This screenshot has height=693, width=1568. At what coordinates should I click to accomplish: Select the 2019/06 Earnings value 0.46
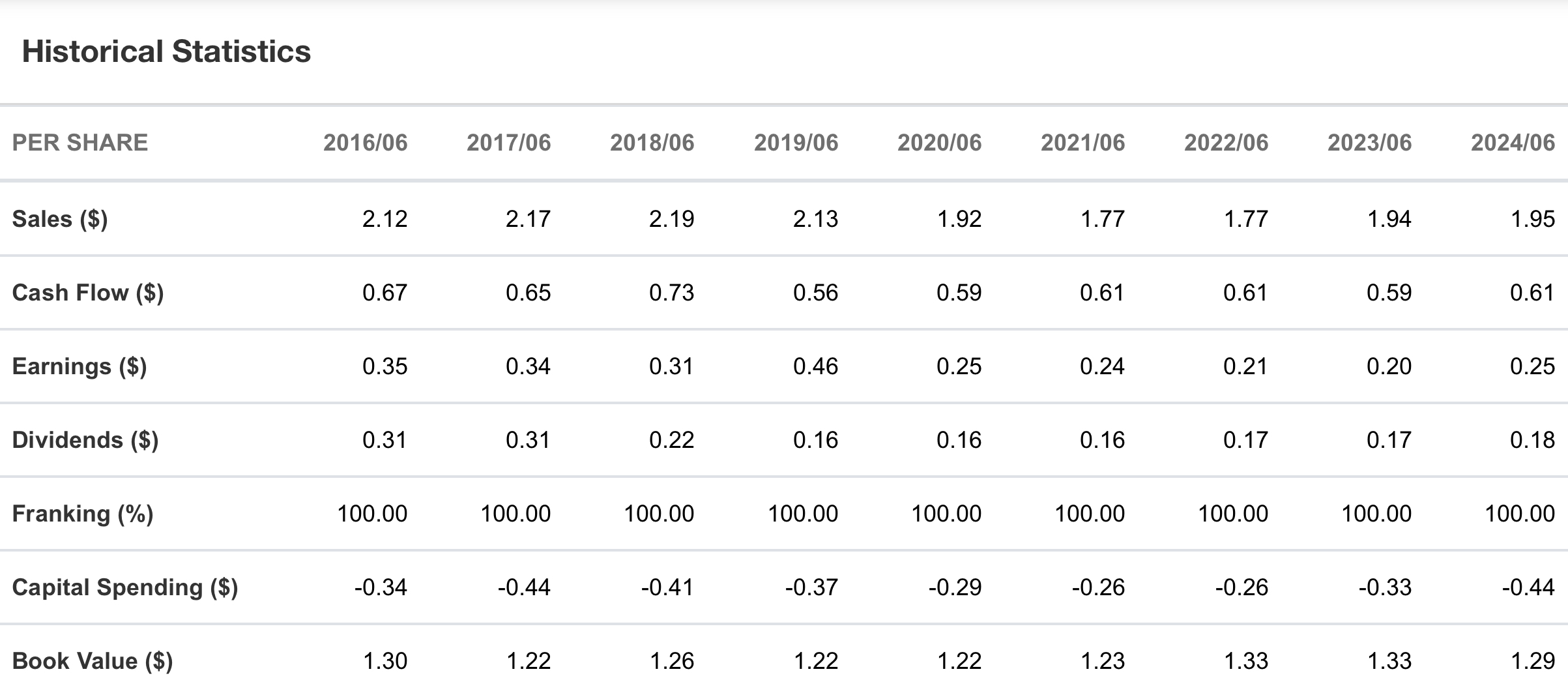point(815,366)
